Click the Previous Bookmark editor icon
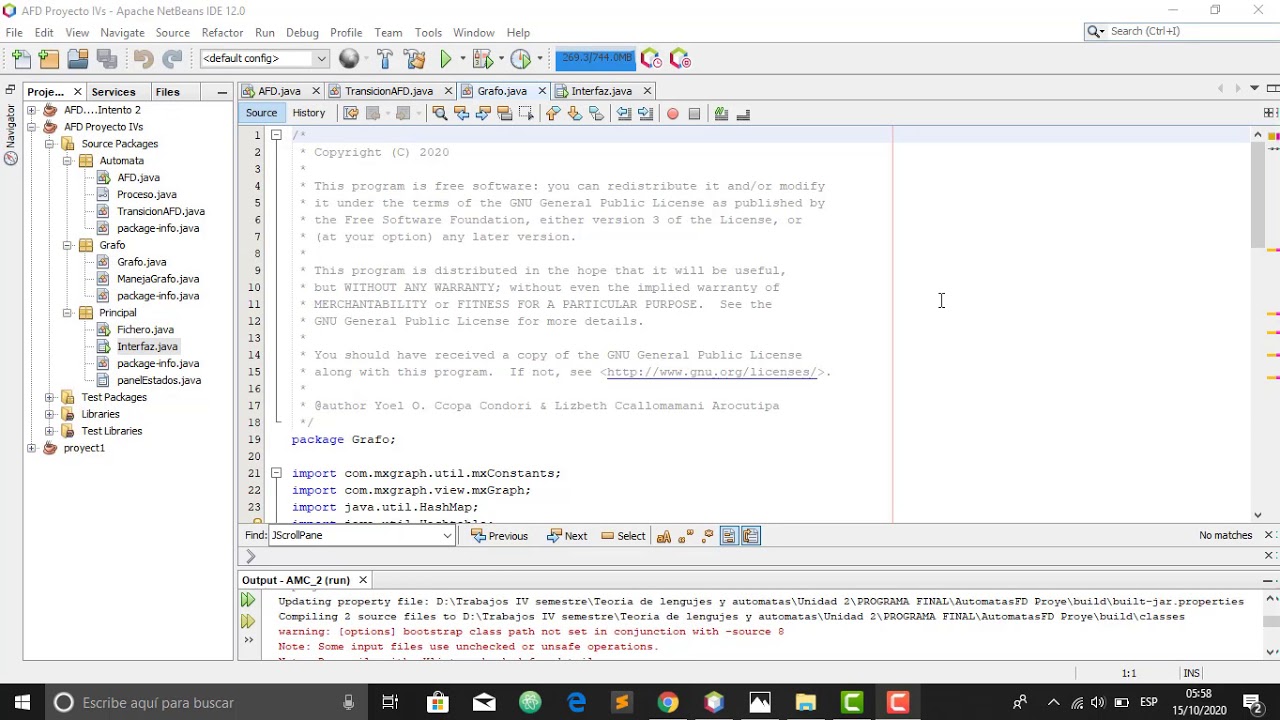This screenshot has width=1280, height=720. [553, 114]
